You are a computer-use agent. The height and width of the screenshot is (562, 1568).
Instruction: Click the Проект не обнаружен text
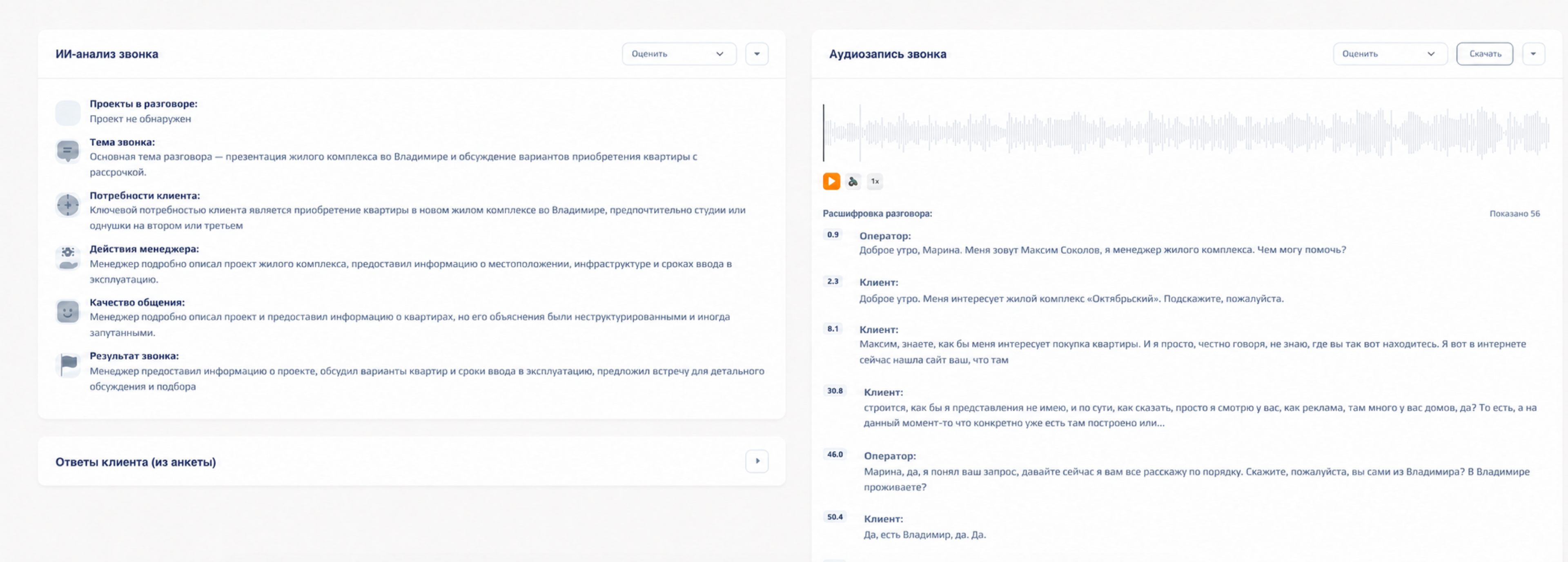[x=140, y=119]
